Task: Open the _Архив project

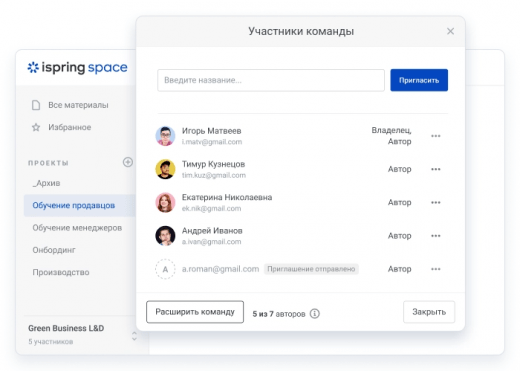Action: [x=46, y=183]
